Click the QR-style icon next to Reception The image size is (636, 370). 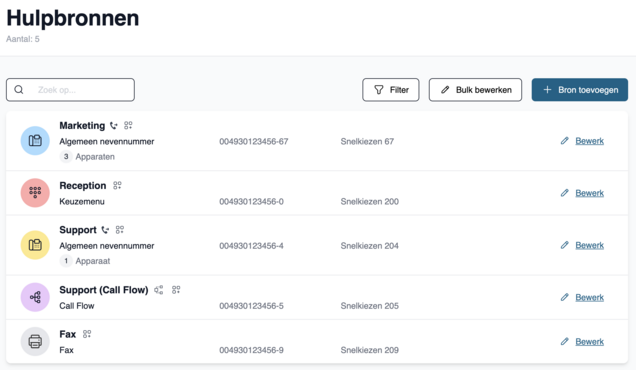[x=117, y=185]
